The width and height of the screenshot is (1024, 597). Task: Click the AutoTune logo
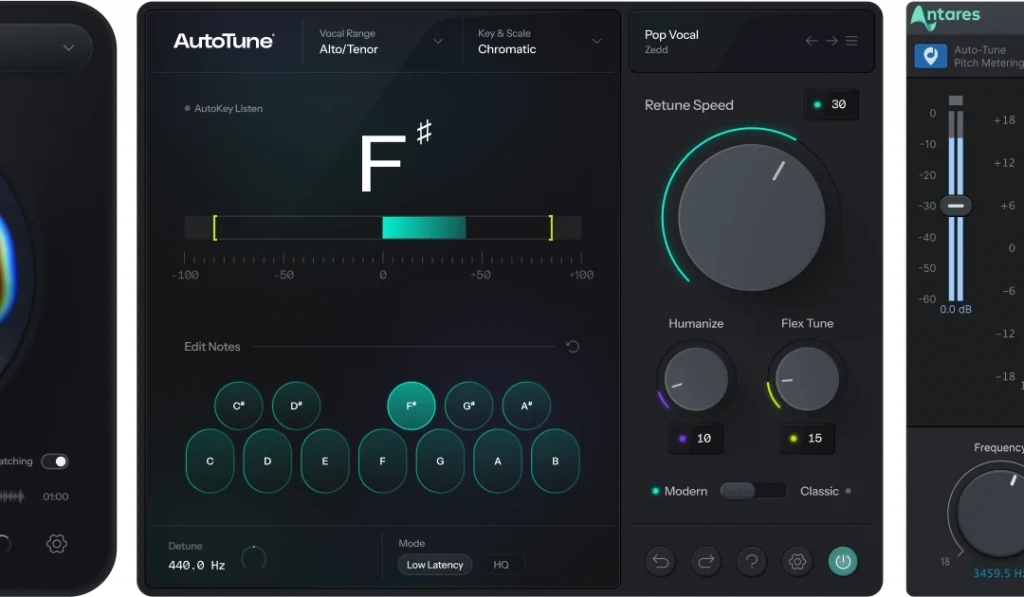click(x=223, y=41)
